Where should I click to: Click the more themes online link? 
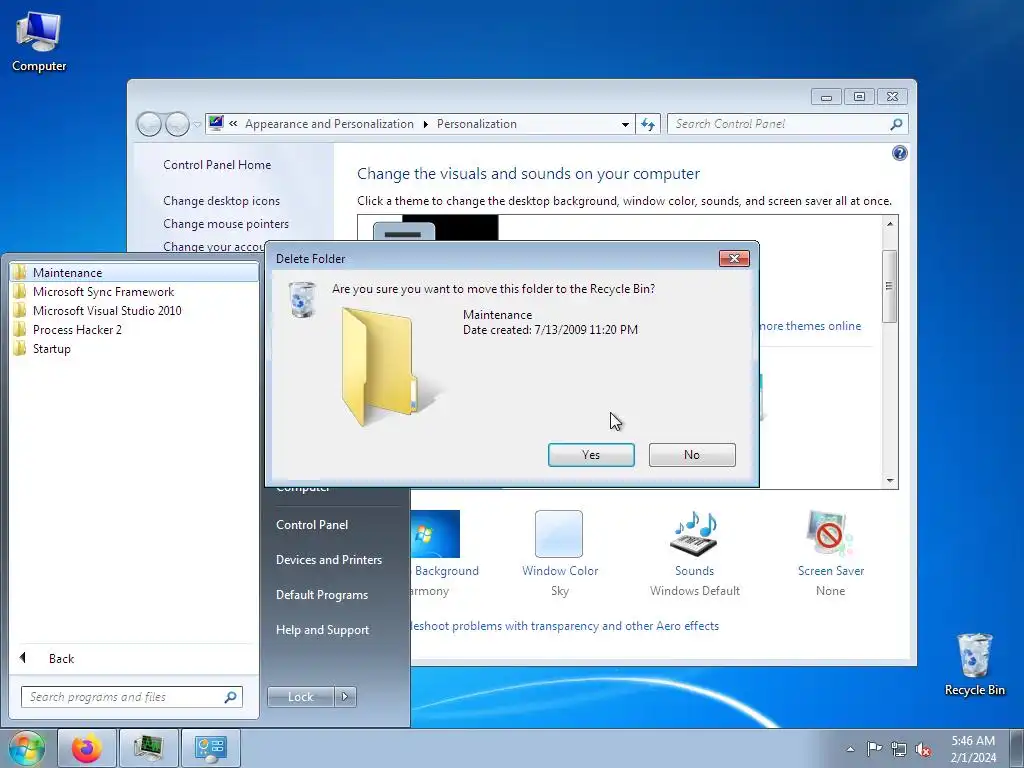click(x=810, y=326)
